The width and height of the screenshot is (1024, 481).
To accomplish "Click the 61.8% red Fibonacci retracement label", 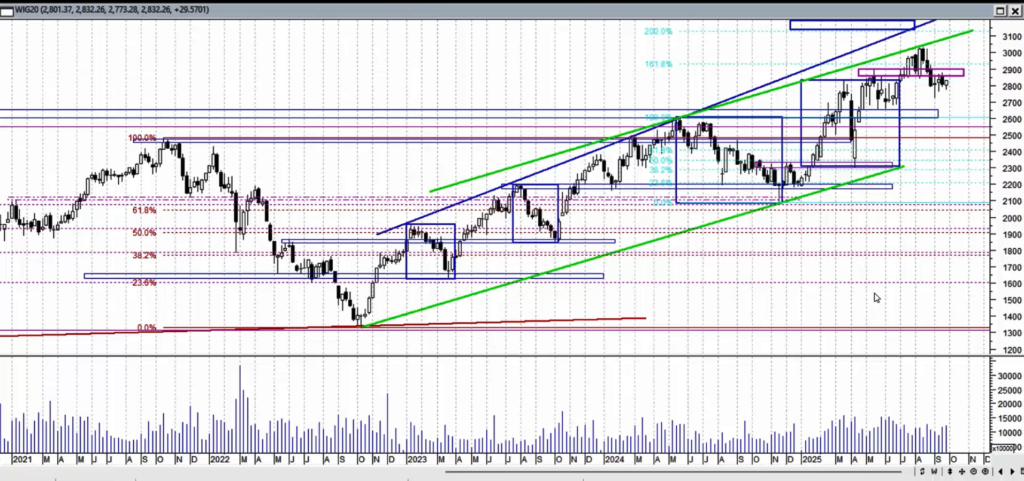I will point(144,211).
